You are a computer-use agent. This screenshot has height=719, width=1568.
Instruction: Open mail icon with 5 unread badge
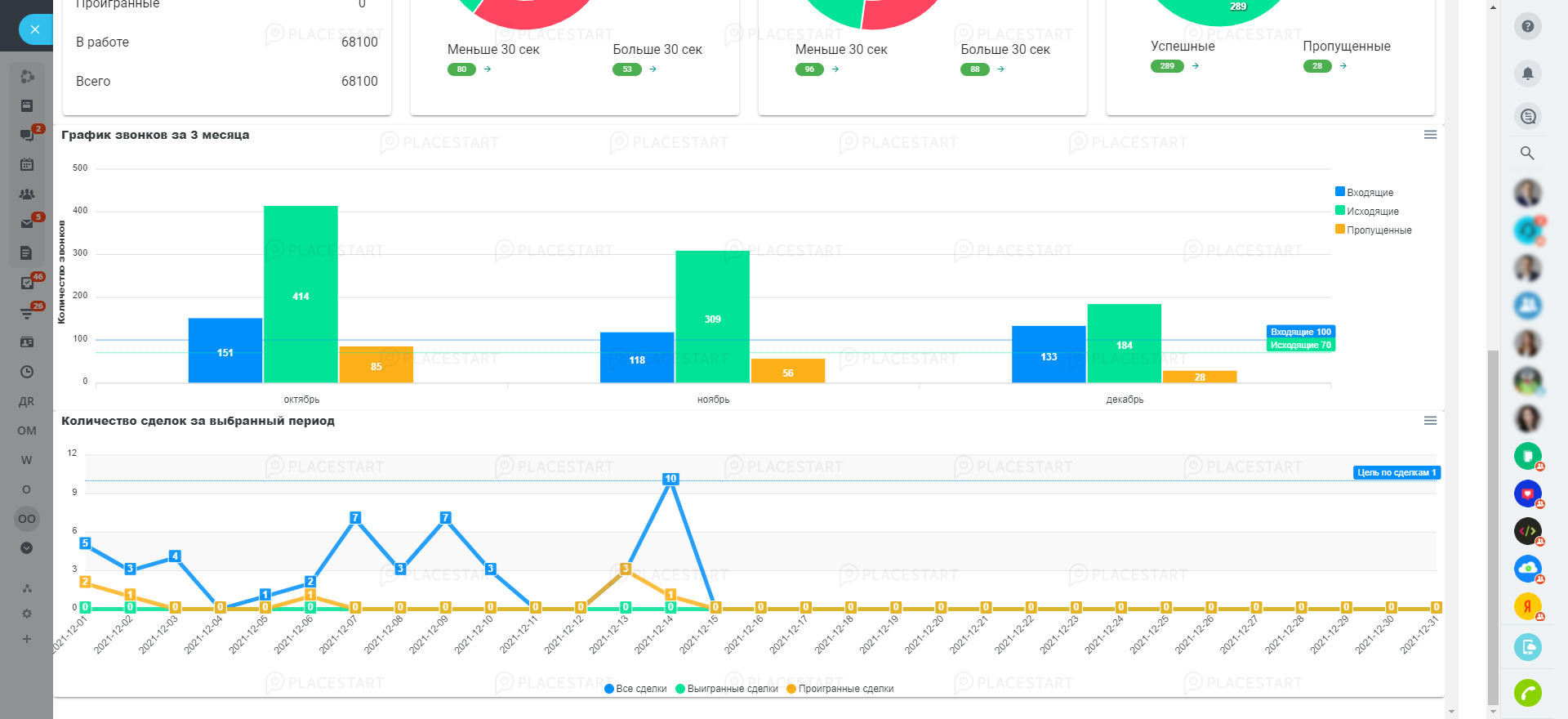click(x=27, y=223)
